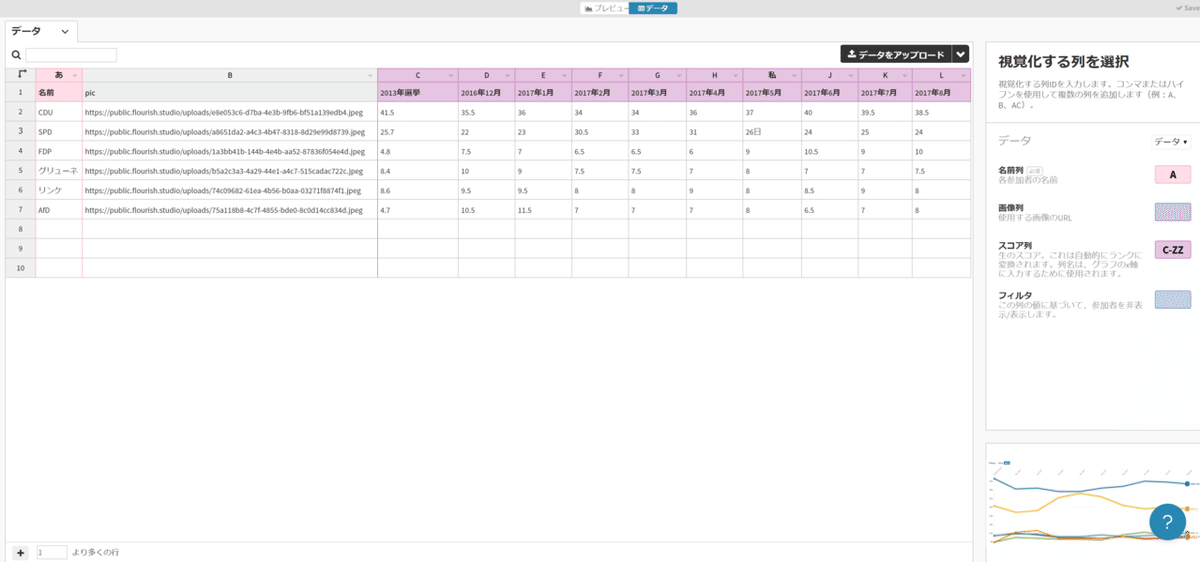
Task: Edit the 名前列 binding field A
Action: click(1173, 174)
